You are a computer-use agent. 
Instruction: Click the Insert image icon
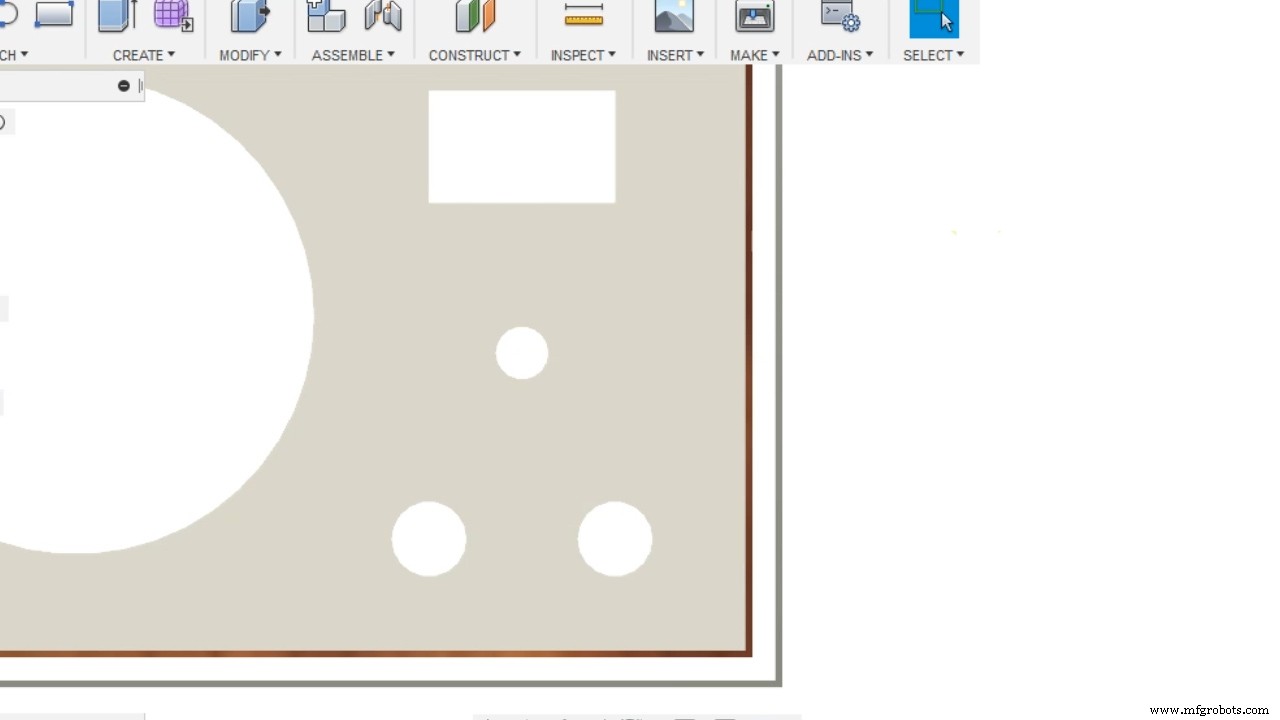coord(674,15)
